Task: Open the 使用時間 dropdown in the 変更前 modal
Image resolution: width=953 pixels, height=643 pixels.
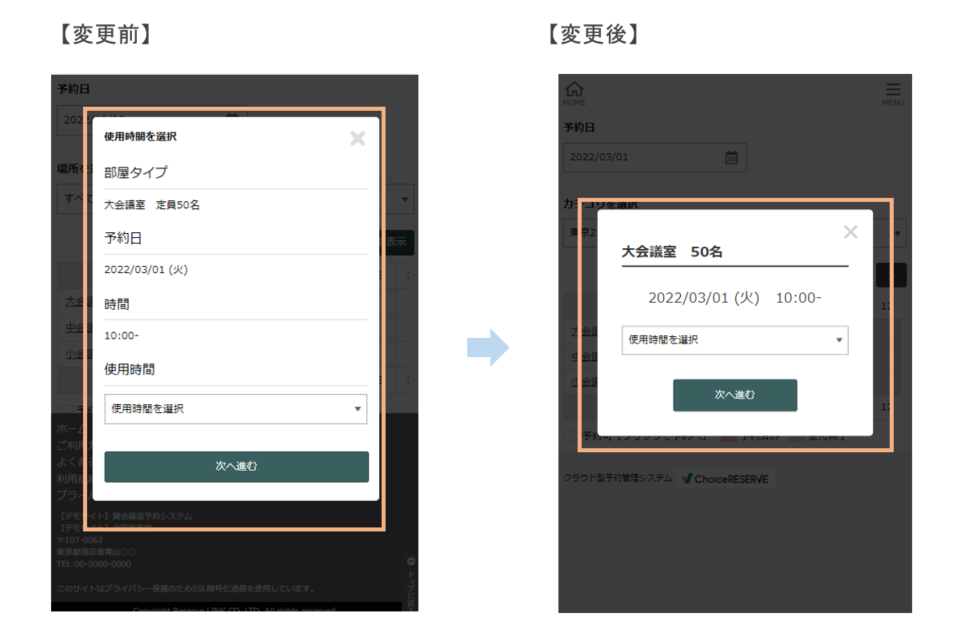Action: pos(235,408)
